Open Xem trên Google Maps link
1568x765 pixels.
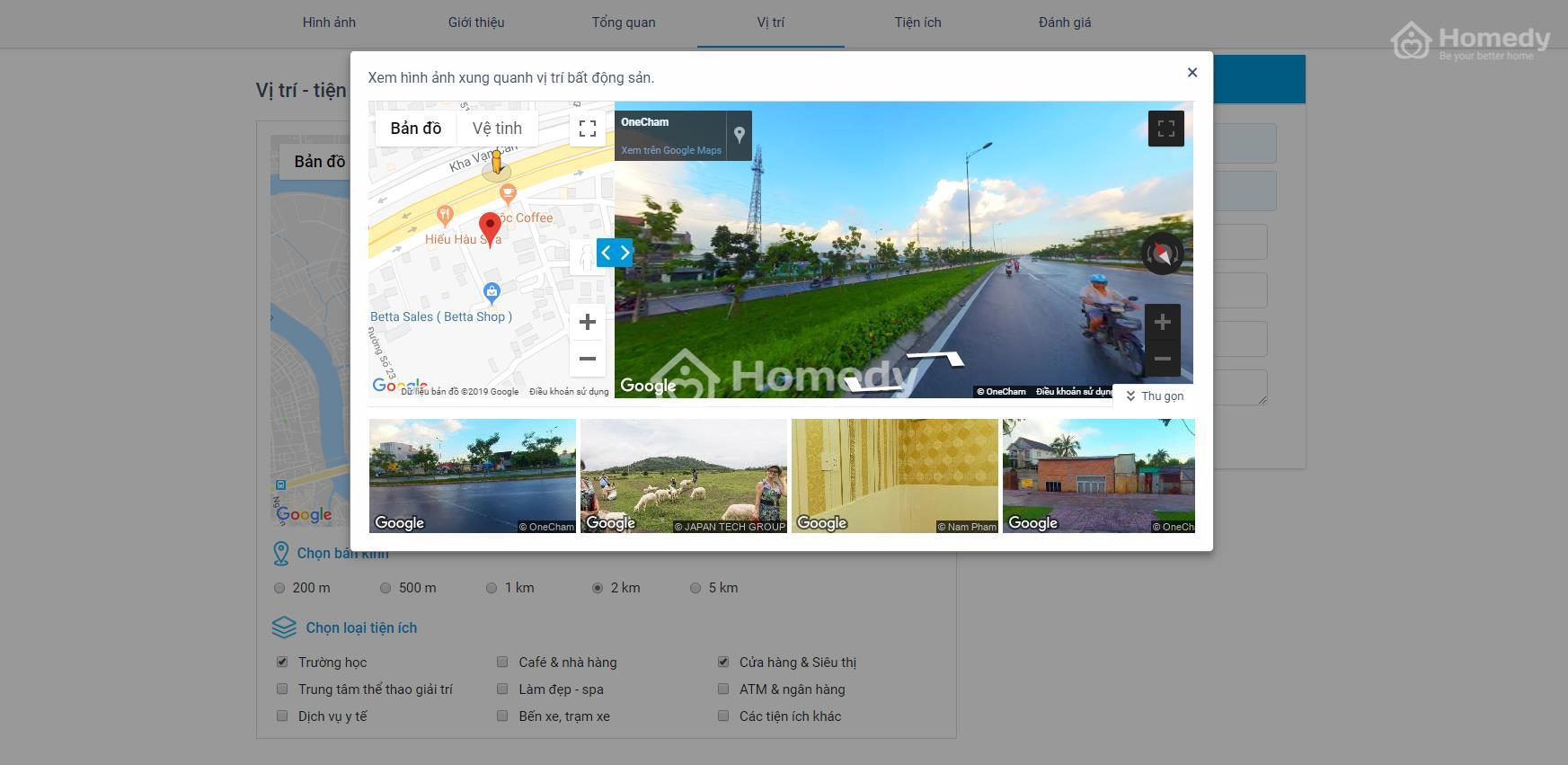click(x=671, y=150)
